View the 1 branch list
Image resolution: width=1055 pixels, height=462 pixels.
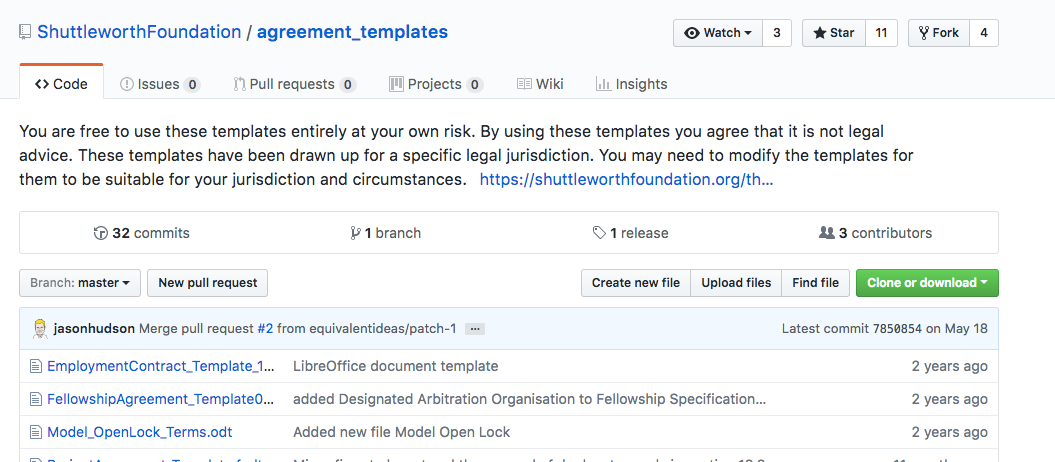pyautogui.click(x=386, y=233)
